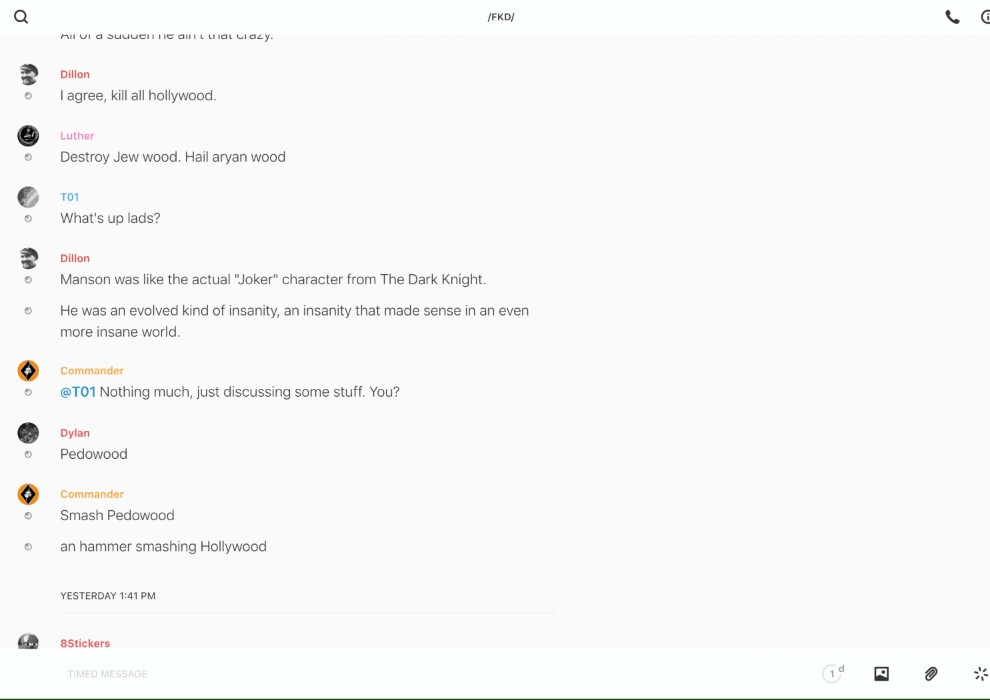Open the Dylan username link

[75, 433]
